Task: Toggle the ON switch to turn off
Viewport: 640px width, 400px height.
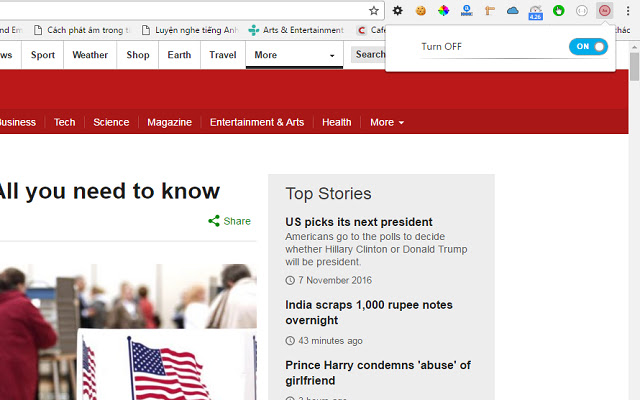Action: pyautogui.click(x=588, y=47)
